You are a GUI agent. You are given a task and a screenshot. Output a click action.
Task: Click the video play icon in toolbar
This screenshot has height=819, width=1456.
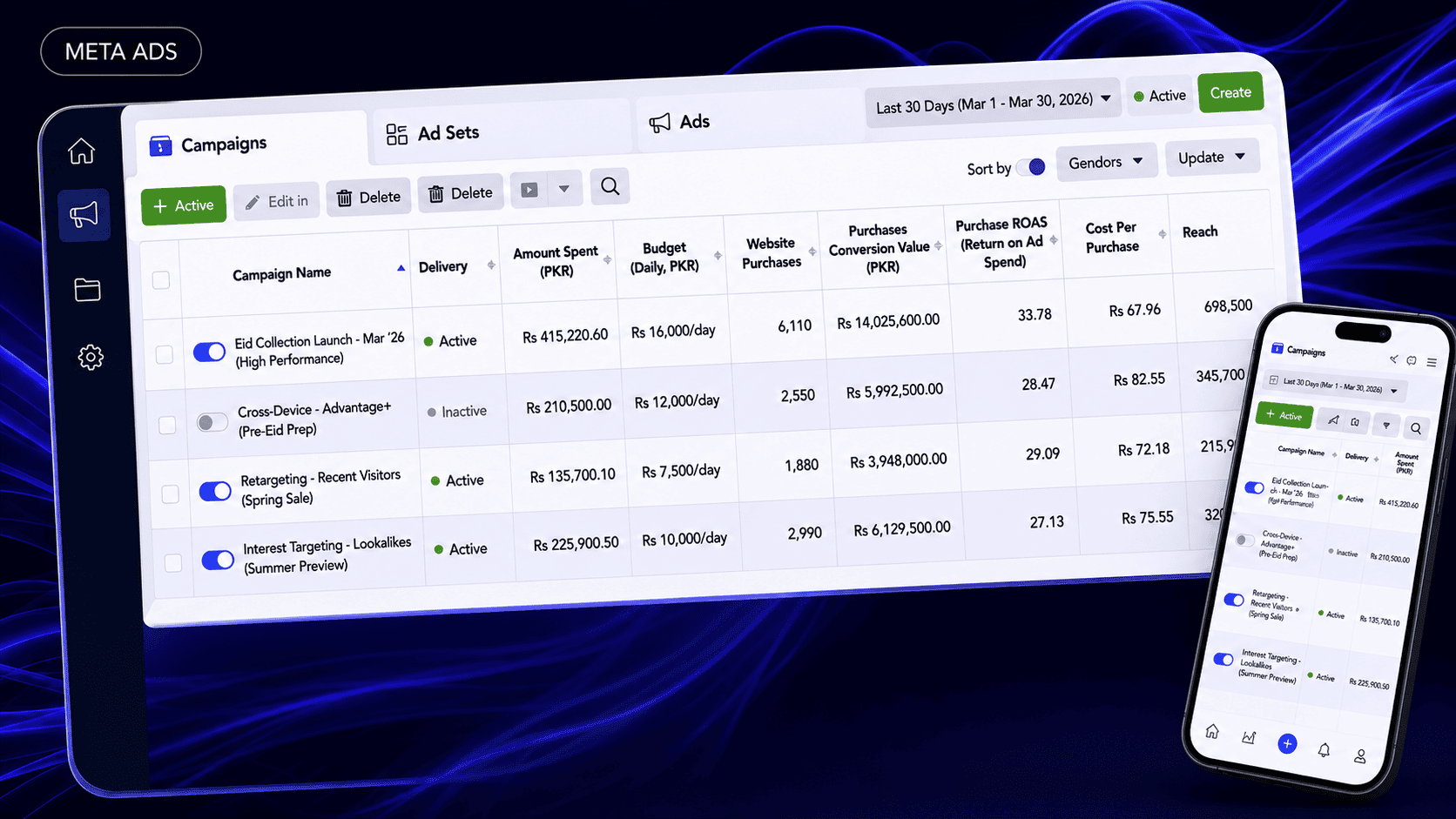pos(529,190)
